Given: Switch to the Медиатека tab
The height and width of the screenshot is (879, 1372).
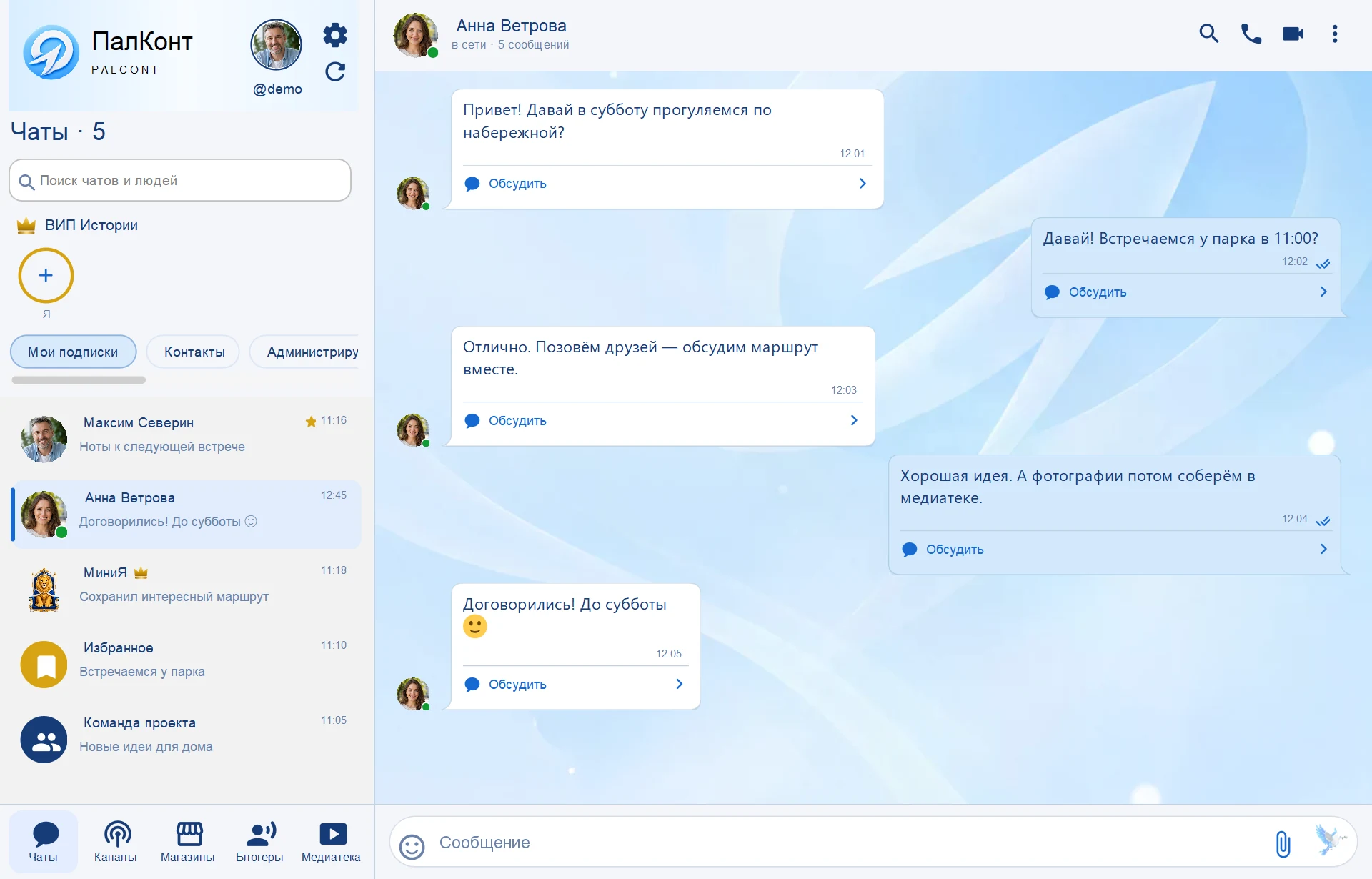Looking at the screenshot, I should tap(331, 842).
